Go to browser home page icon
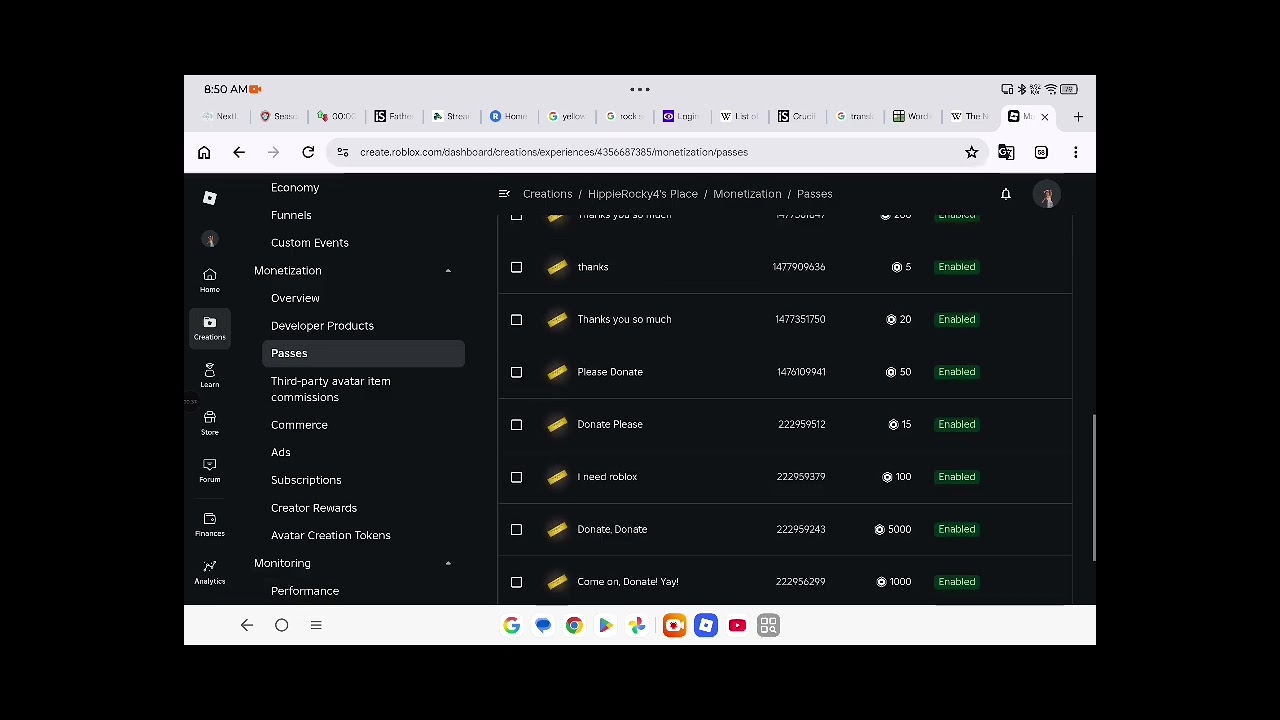Image resolution: width=1280 pixels, height=720 pixels. click(204, 152)
